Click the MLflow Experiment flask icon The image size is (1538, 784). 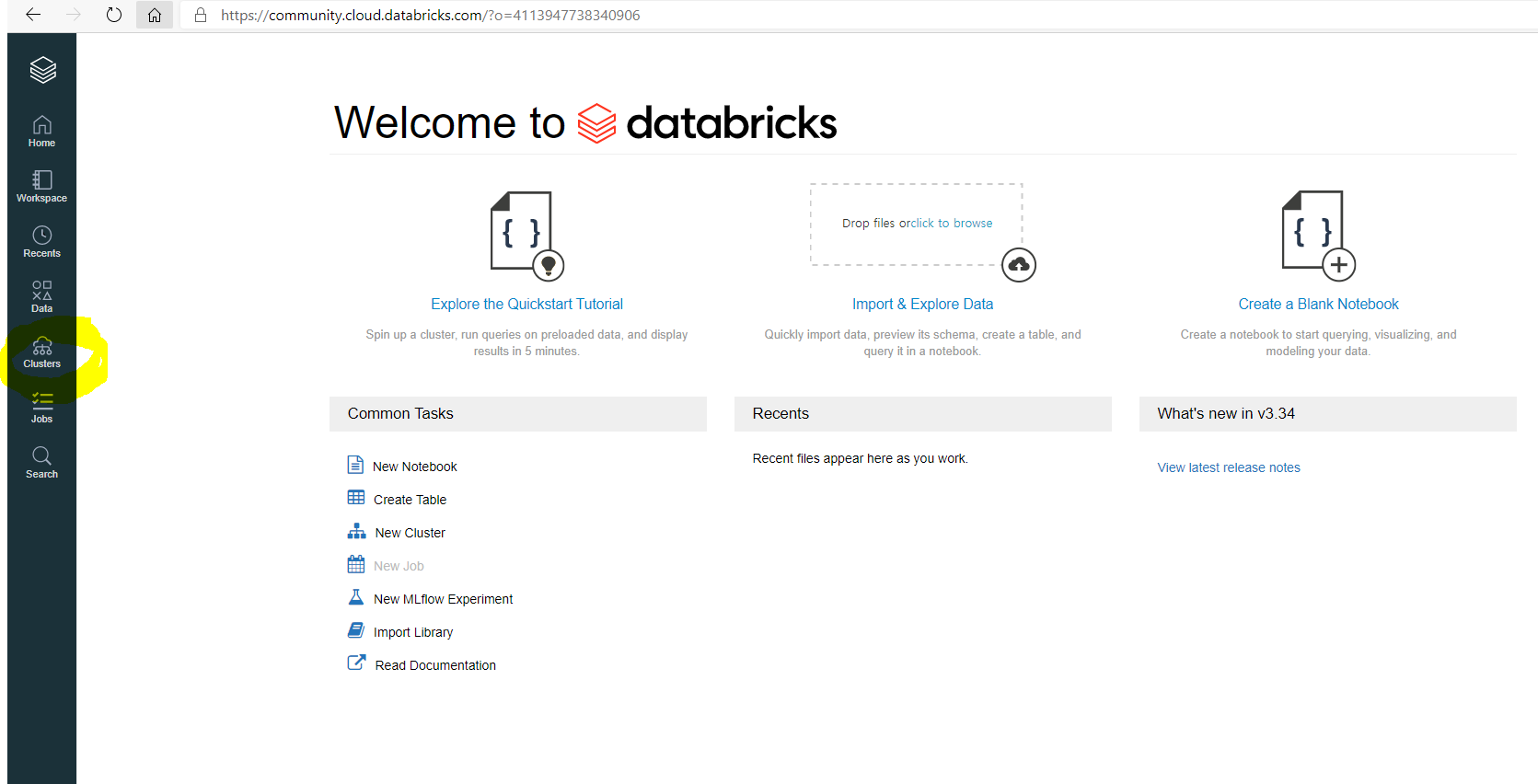click(x=356, y=597)
